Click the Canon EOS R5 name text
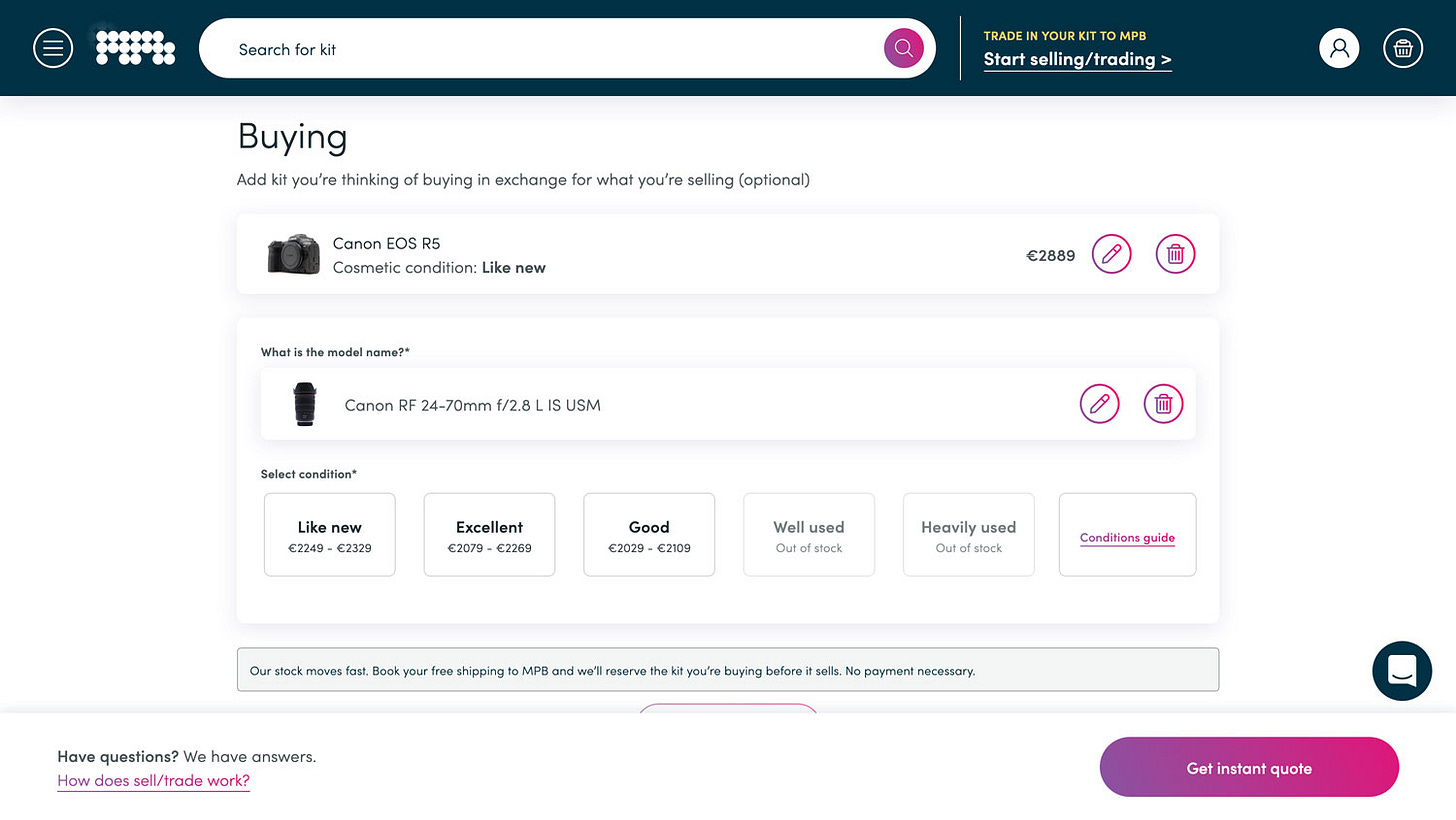1456x820 pixels. tap(386, 243)
